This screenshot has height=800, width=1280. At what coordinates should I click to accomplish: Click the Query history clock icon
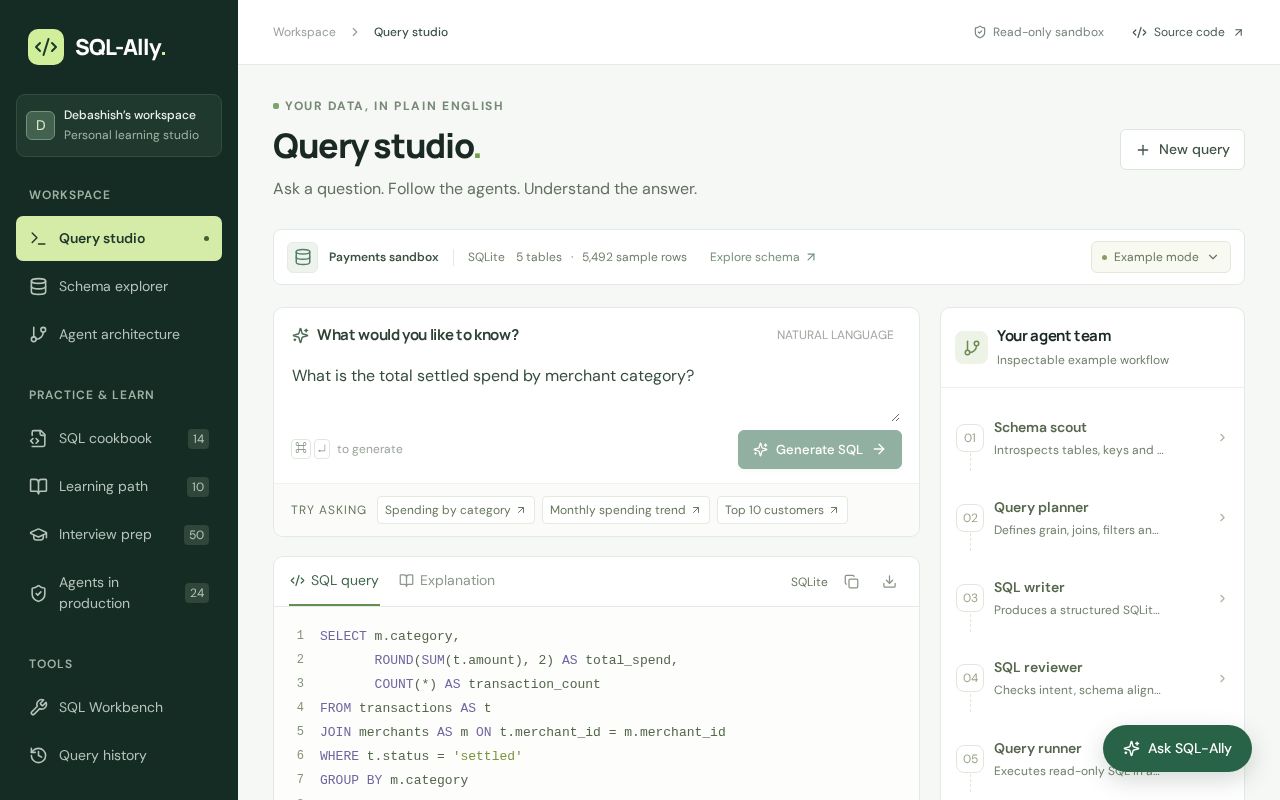(38, 755)
